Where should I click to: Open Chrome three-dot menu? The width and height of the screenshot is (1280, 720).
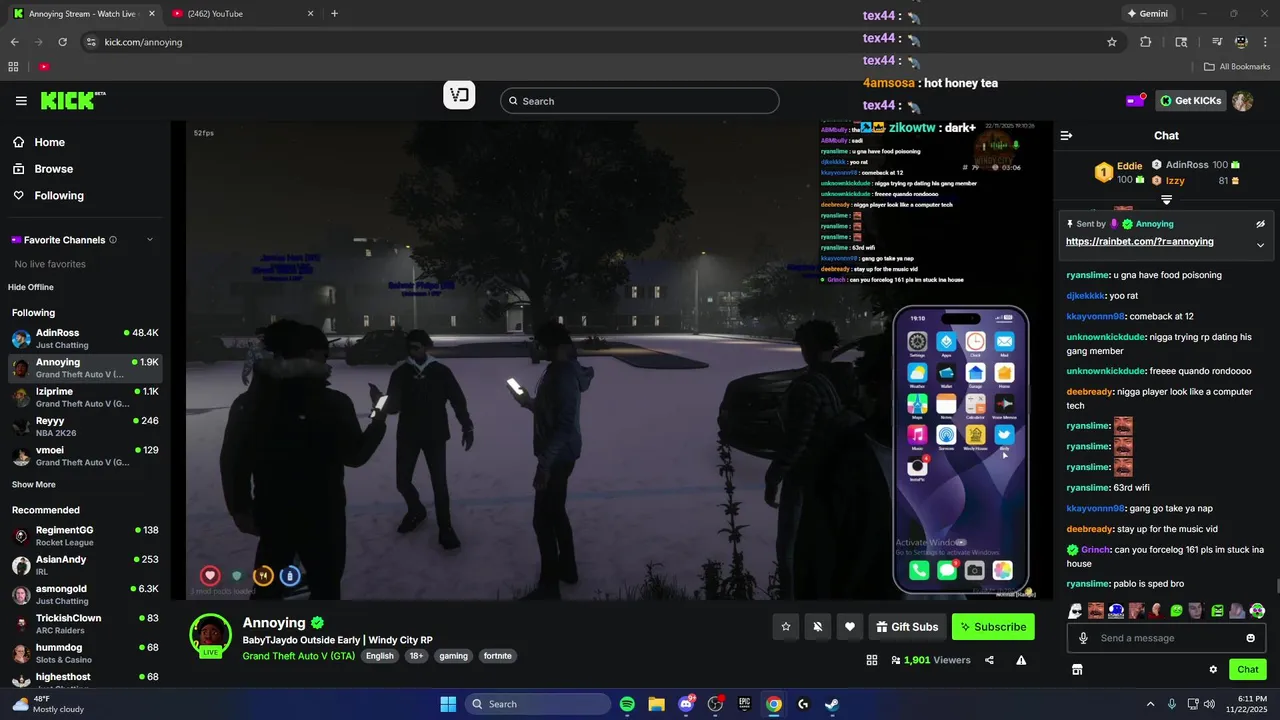(1264, 42)
